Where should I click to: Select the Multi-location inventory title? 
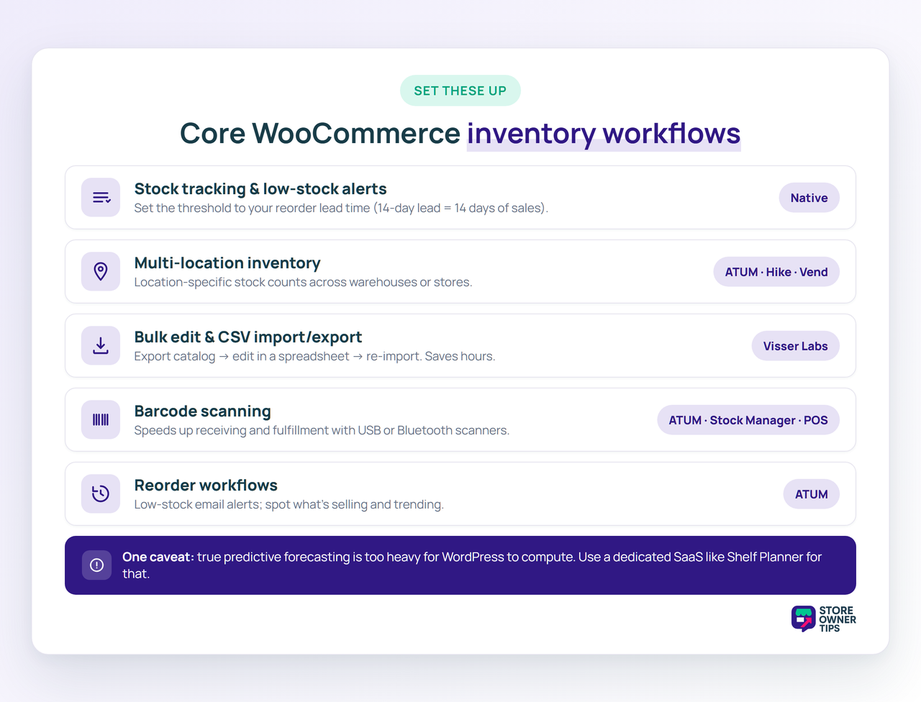(227, 263)
